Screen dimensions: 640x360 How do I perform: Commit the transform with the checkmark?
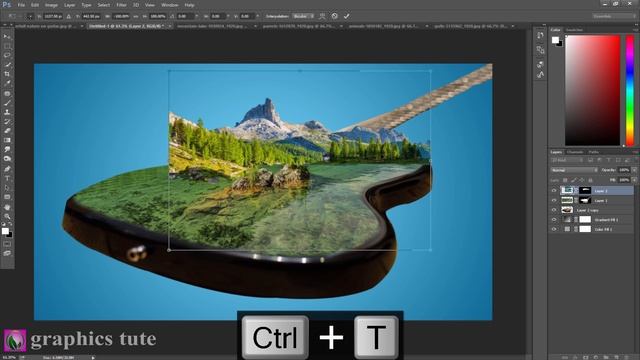tap(347, 16)
